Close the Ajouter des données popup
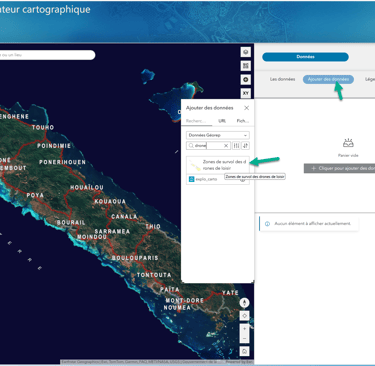 click(246, 108)
